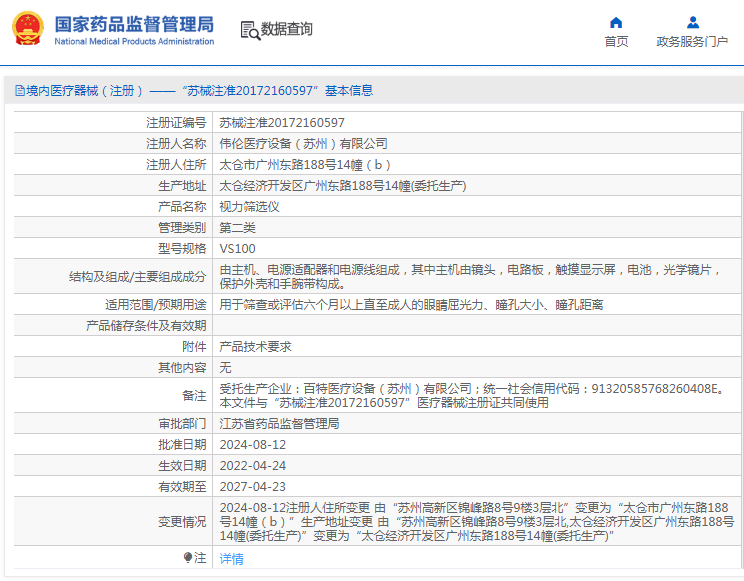Screen dimensions: 744x581
Task: Click production address 太仓经济开发区 cell
Action: pyautogui.click(x=343, y=186)
